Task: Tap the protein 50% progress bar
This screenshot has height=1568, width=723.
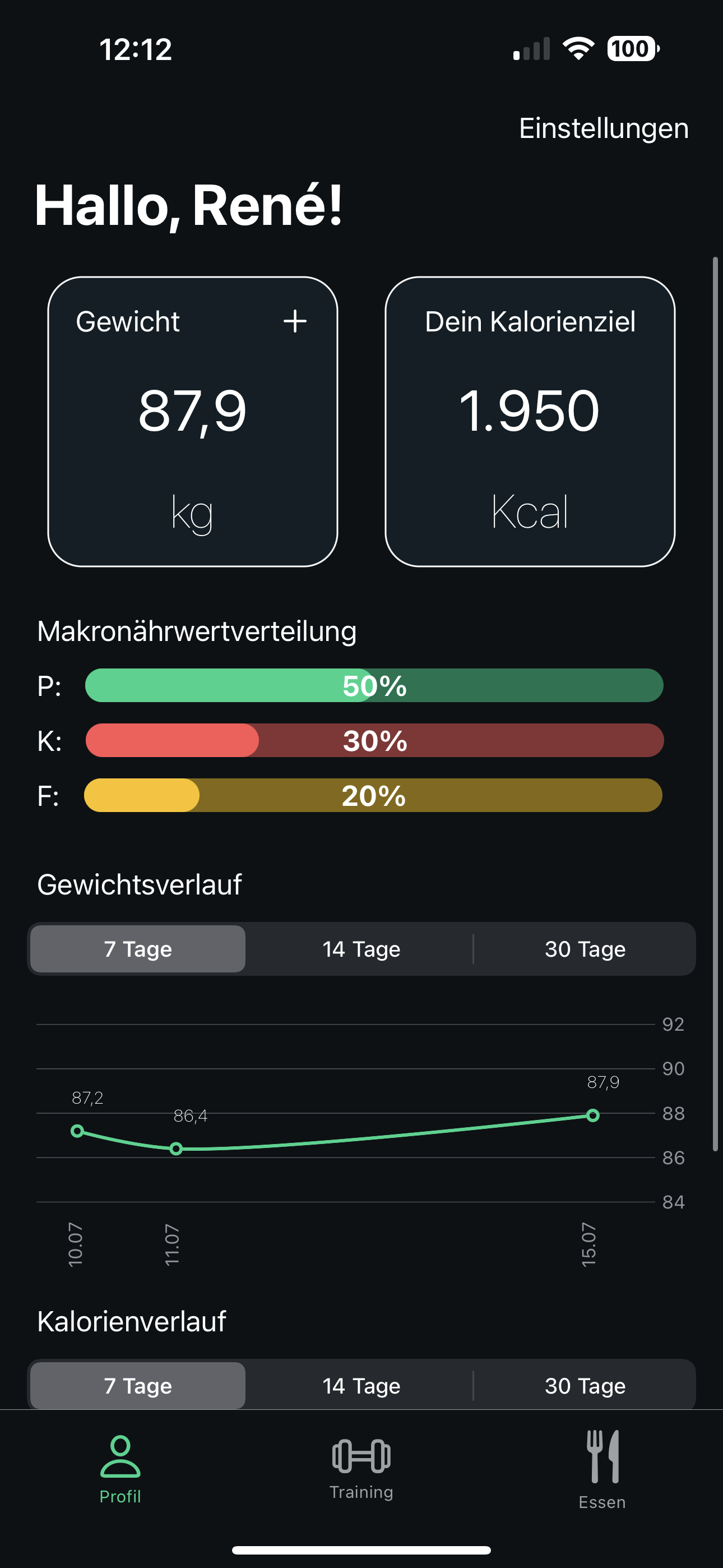Action: pos(374,685)
